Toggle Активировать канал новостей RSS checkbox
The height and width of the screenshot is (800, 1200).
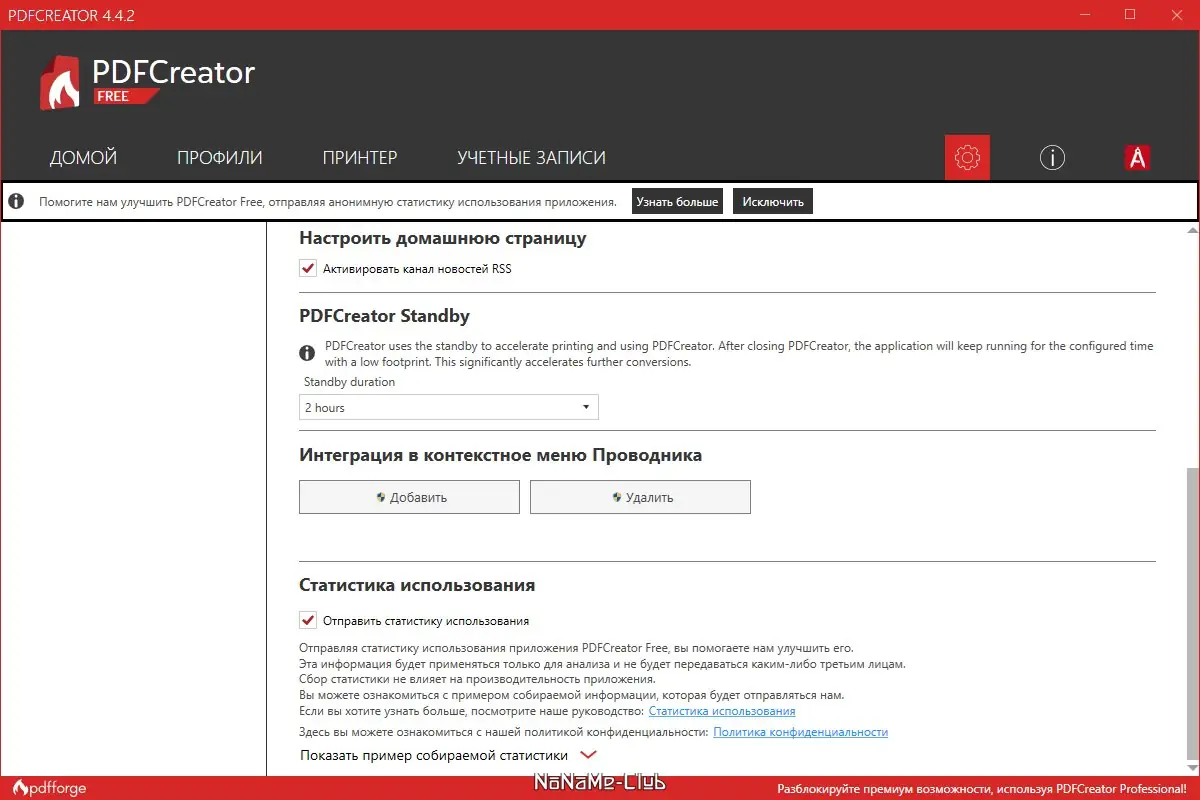tap(308, 268)
